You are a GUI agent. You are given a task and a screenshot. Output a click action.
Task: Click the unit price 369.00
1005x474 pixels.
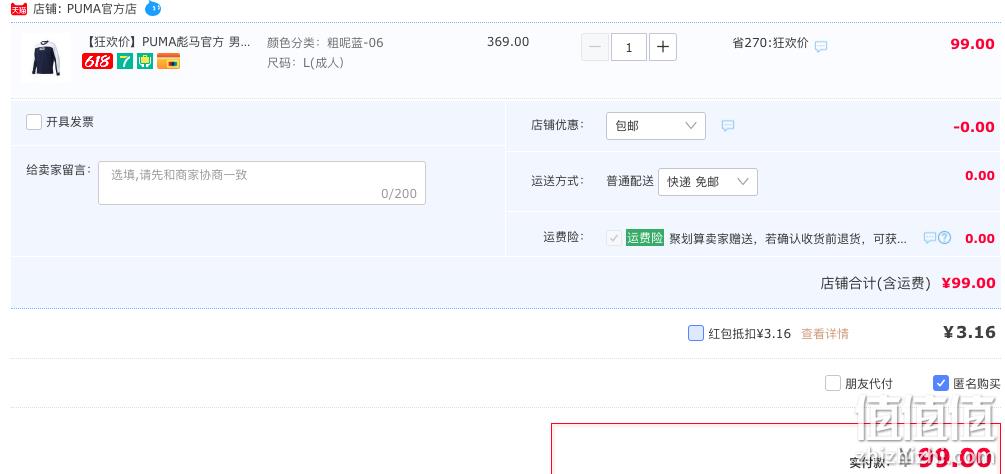pos(508,42)
